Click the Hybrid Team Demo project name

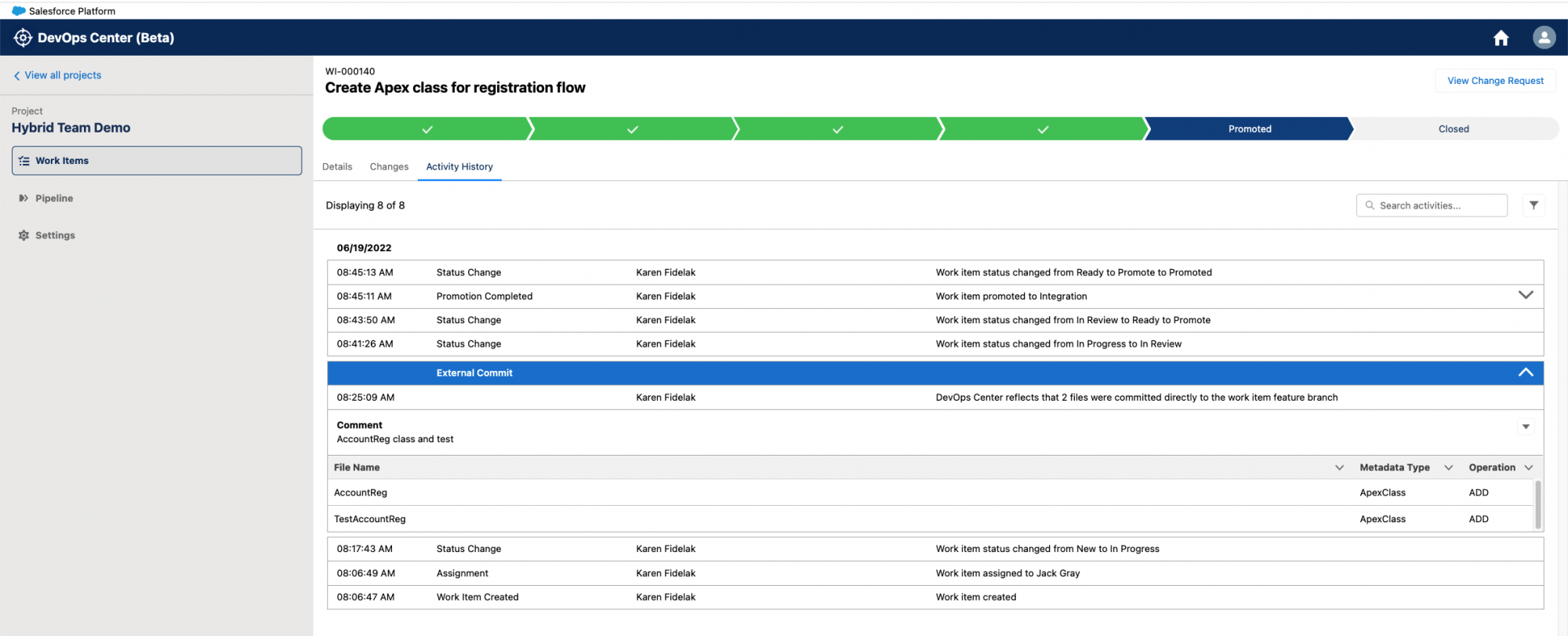click(x=71, y=128)
